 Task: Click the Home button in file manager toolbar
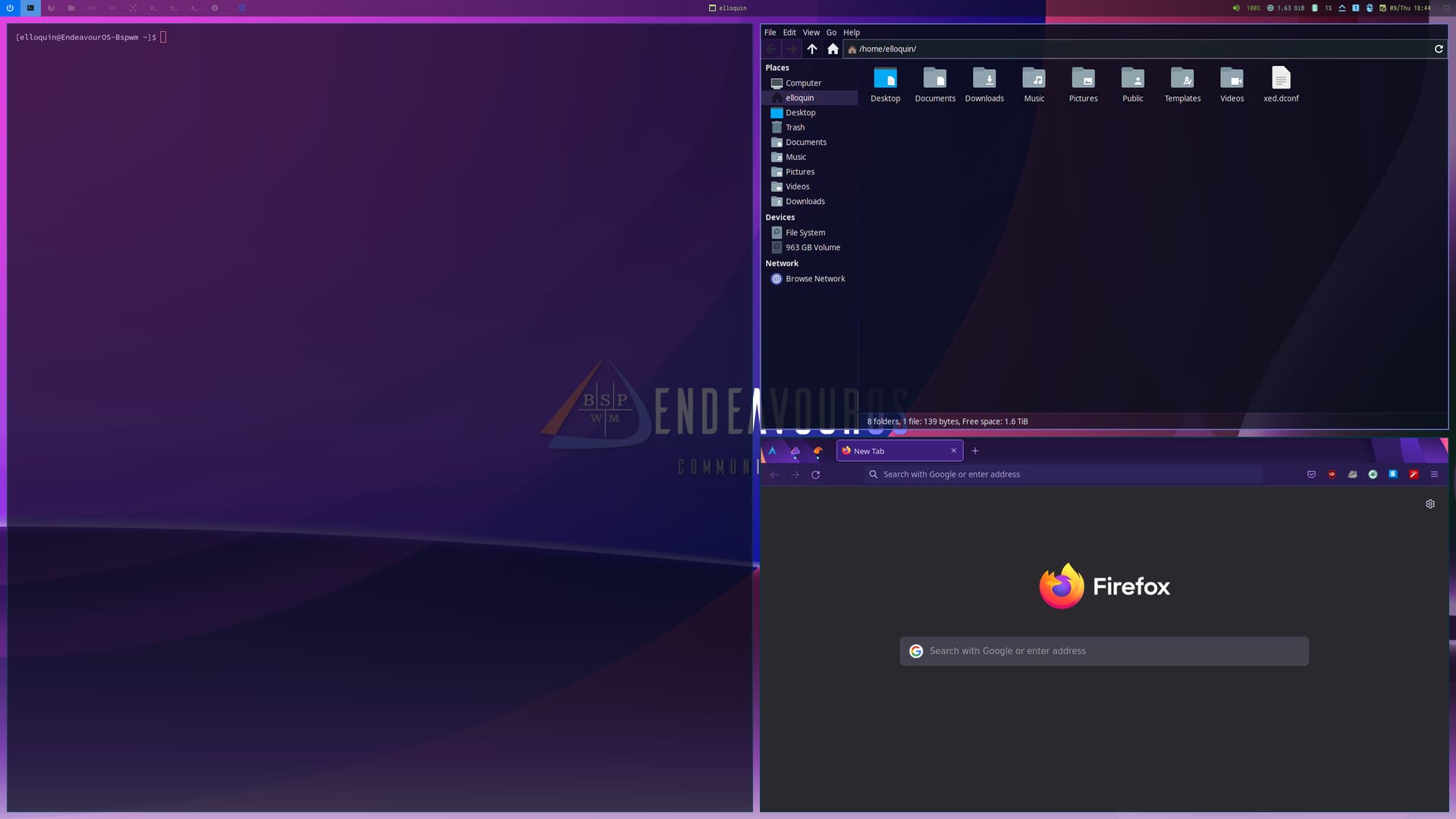(832, 49)
